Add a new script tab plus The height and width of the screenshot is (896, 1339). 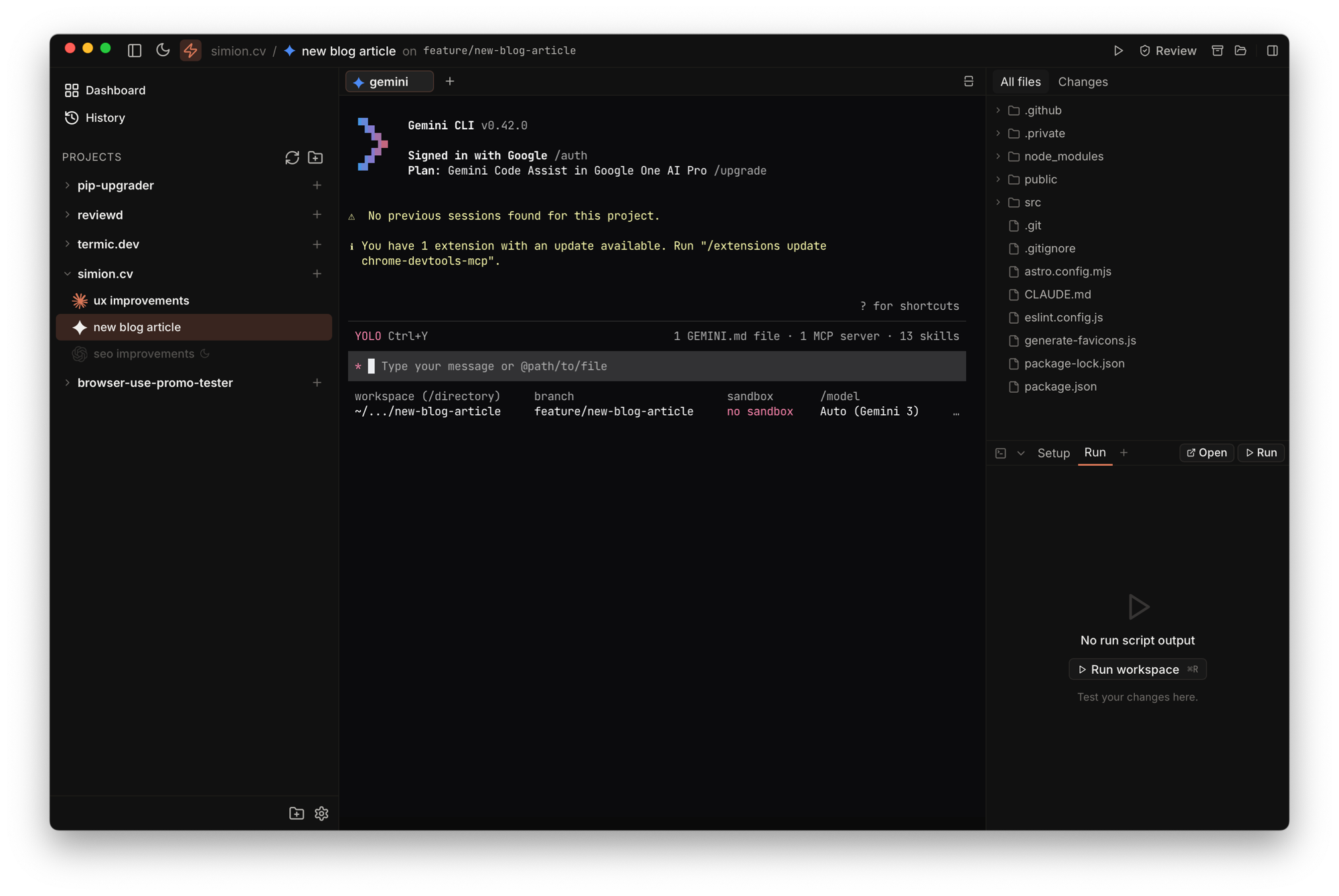pos(1124,453)
